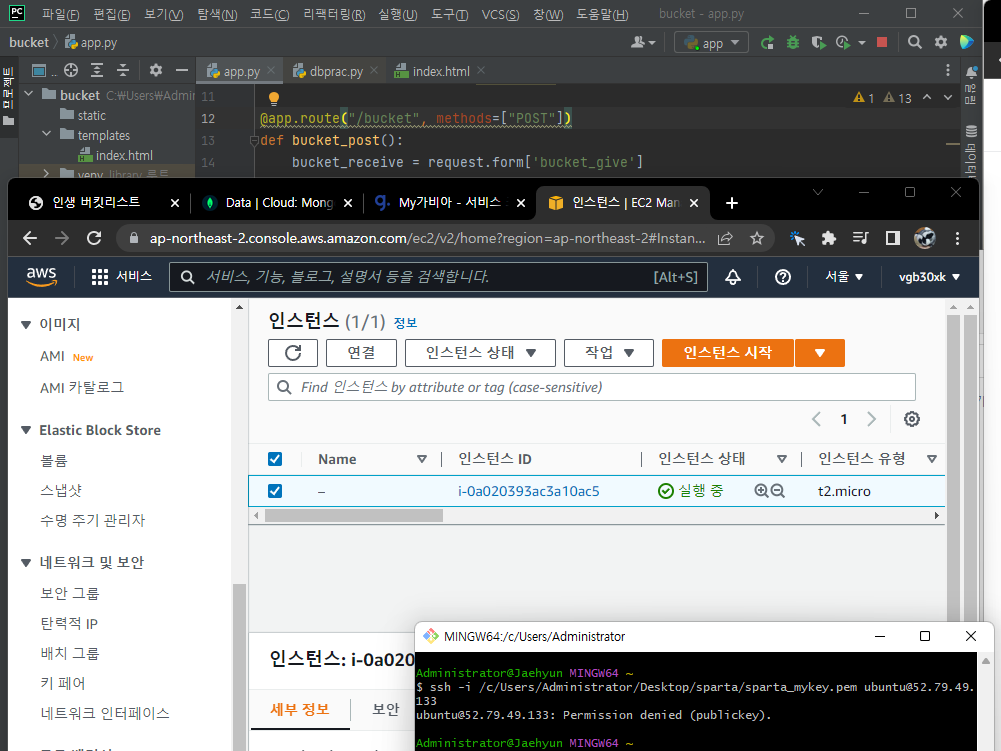
Task: Open PyCharm notifications bell
Action: click(972, 72)
